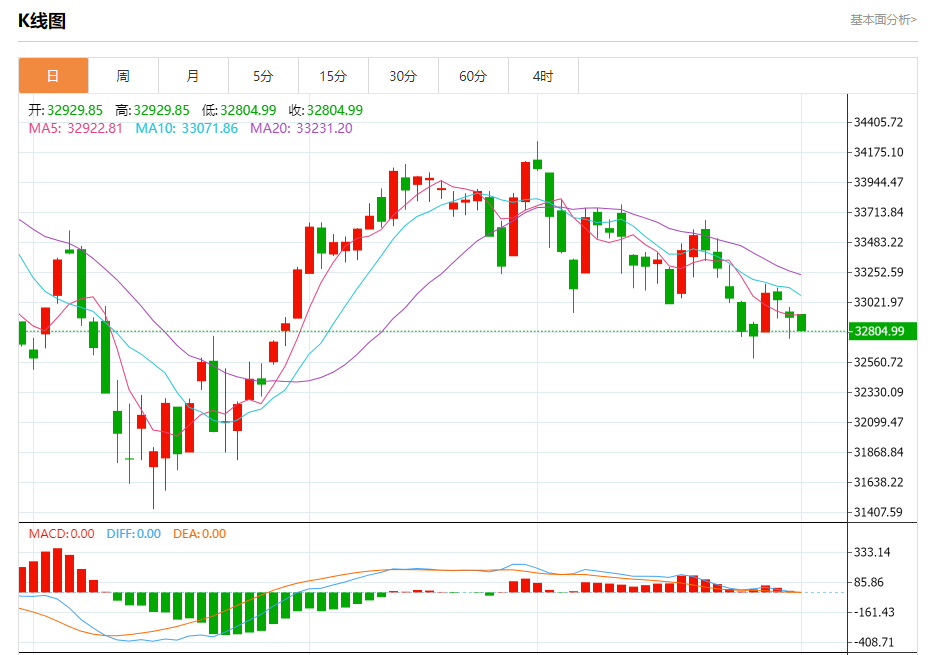Click the 33021.97 price axis label
The image size is (932, 655).
coord(879,302)
